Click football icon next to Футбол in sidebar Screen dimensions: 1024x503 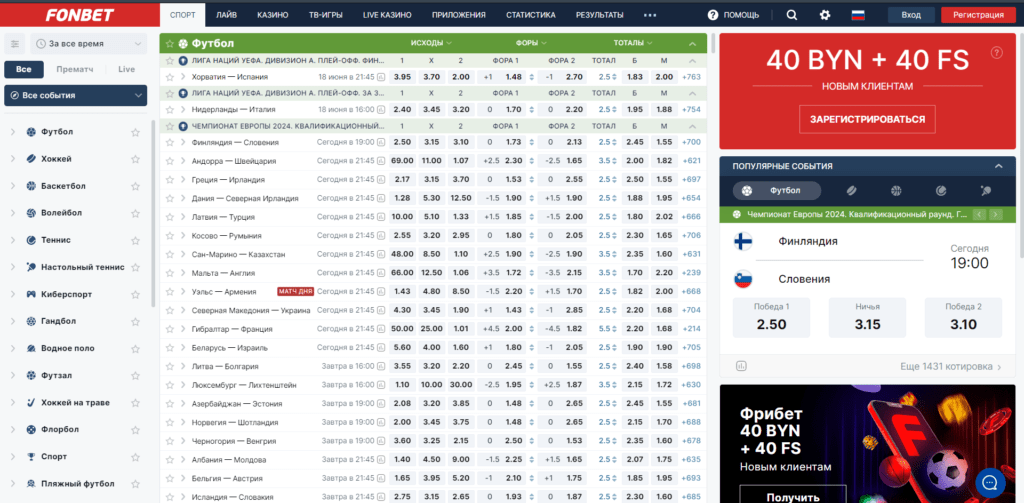click(31, 132)
